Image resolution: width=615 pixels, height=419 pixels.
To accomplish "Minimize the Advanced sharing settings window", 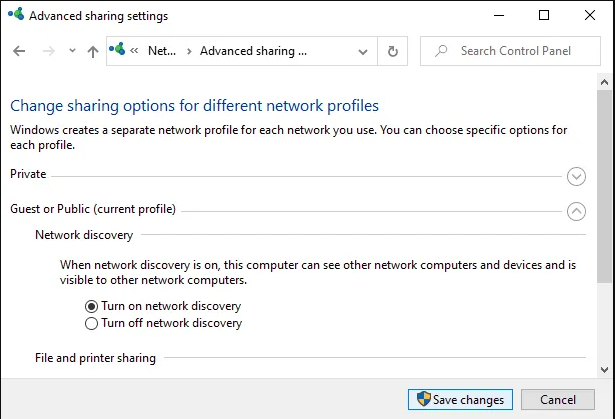I will point(499,15).
